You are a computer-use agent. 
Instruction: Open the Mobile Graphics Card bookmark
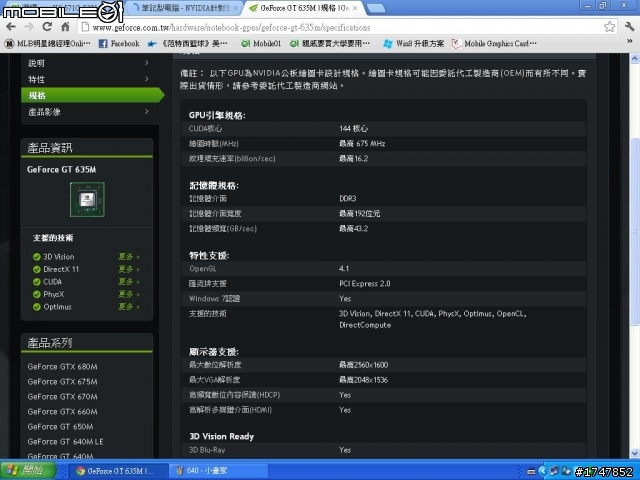(495, 43)
